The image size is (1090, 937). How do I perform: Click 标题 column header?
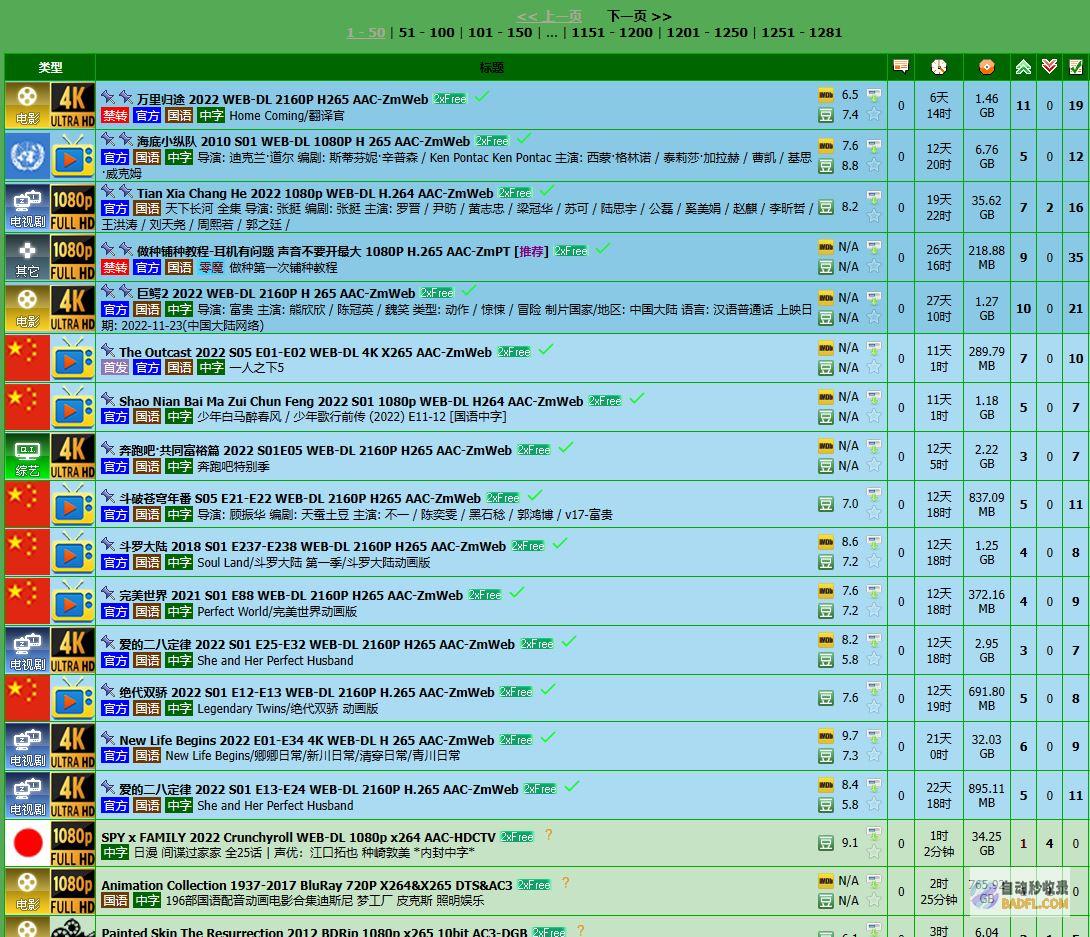tap(491, 67)
